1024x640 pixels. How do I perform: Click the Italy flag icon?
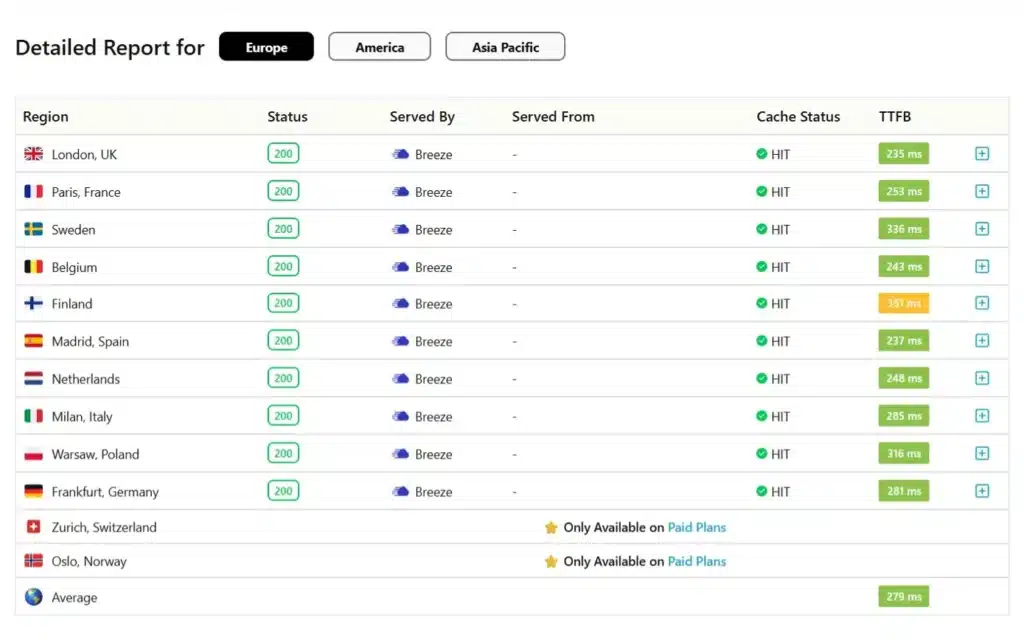33,416
